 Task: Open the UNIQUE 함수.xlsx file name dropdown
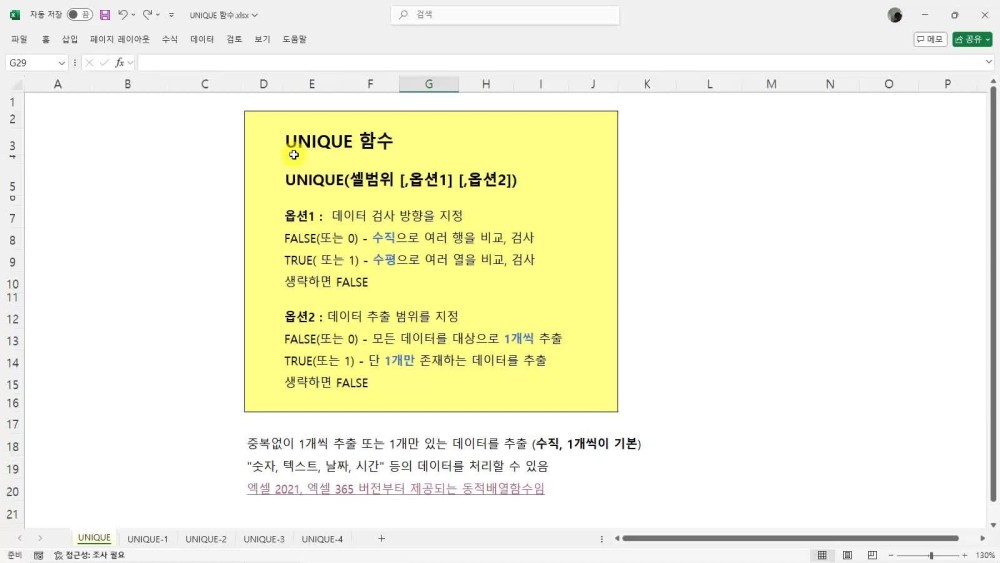(224, 15)
